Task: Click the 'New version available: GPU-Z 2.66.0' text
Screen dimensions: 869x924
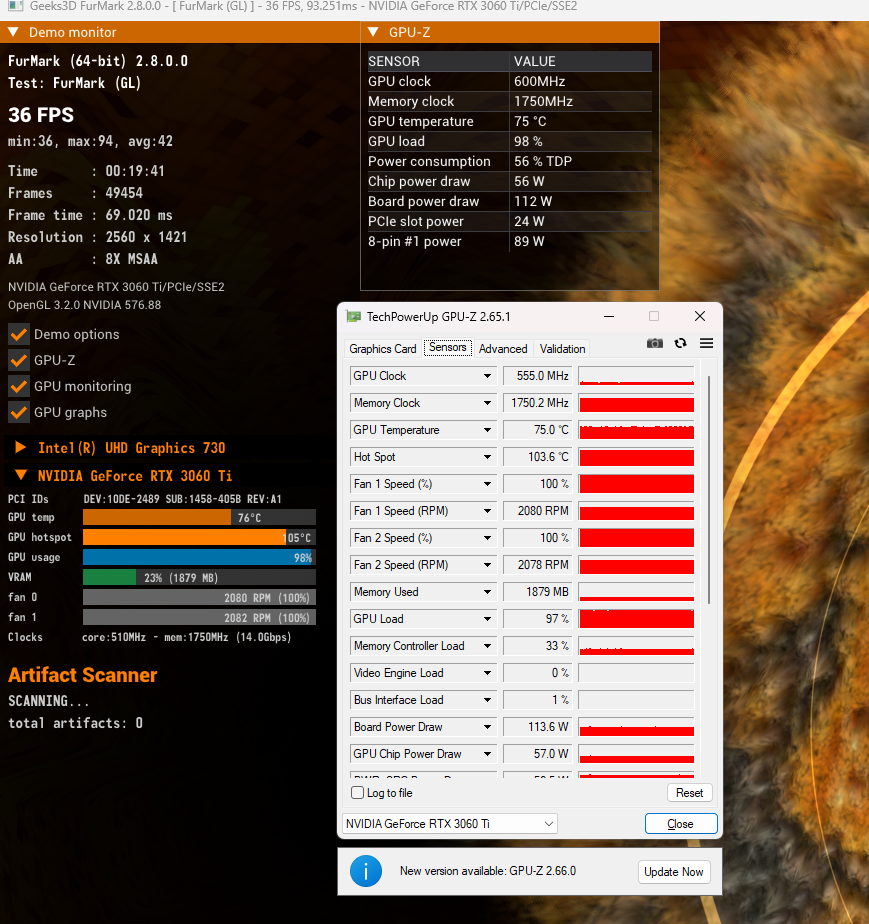Action: point(488,871)
